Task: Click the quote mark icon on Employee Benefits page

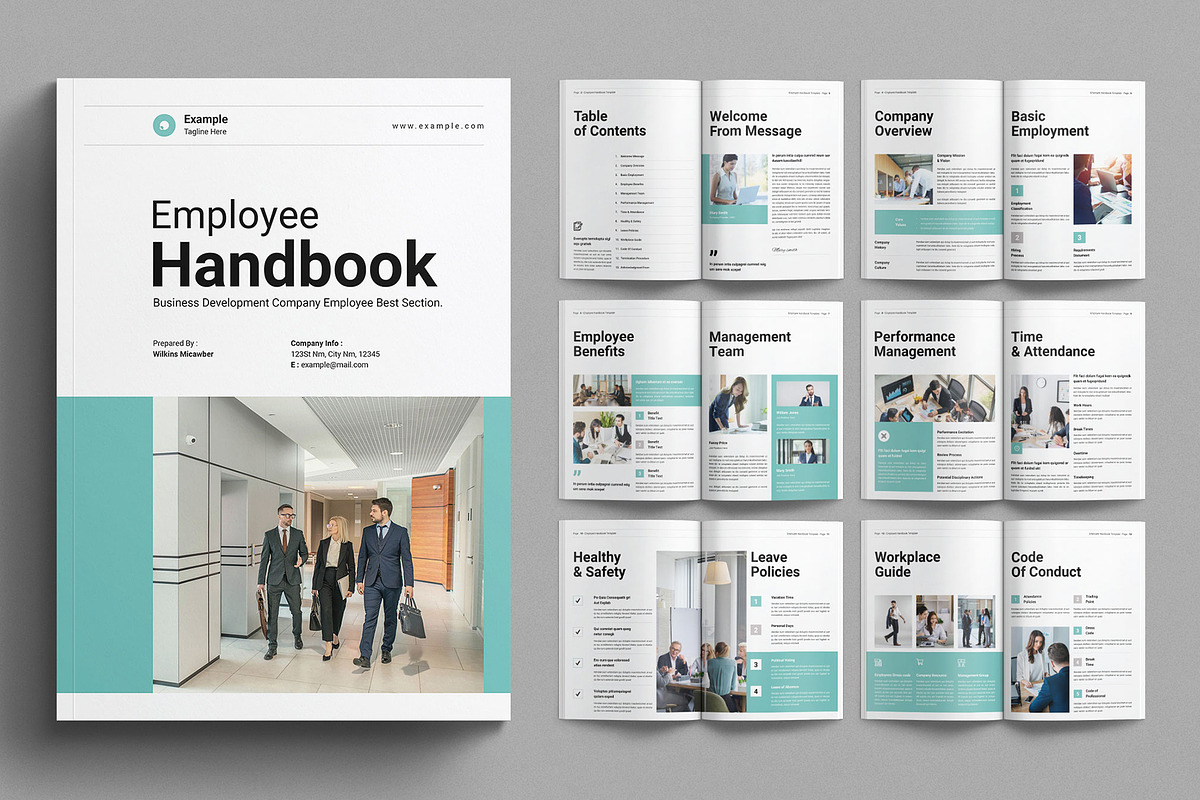Action: [x=577, y=474]
